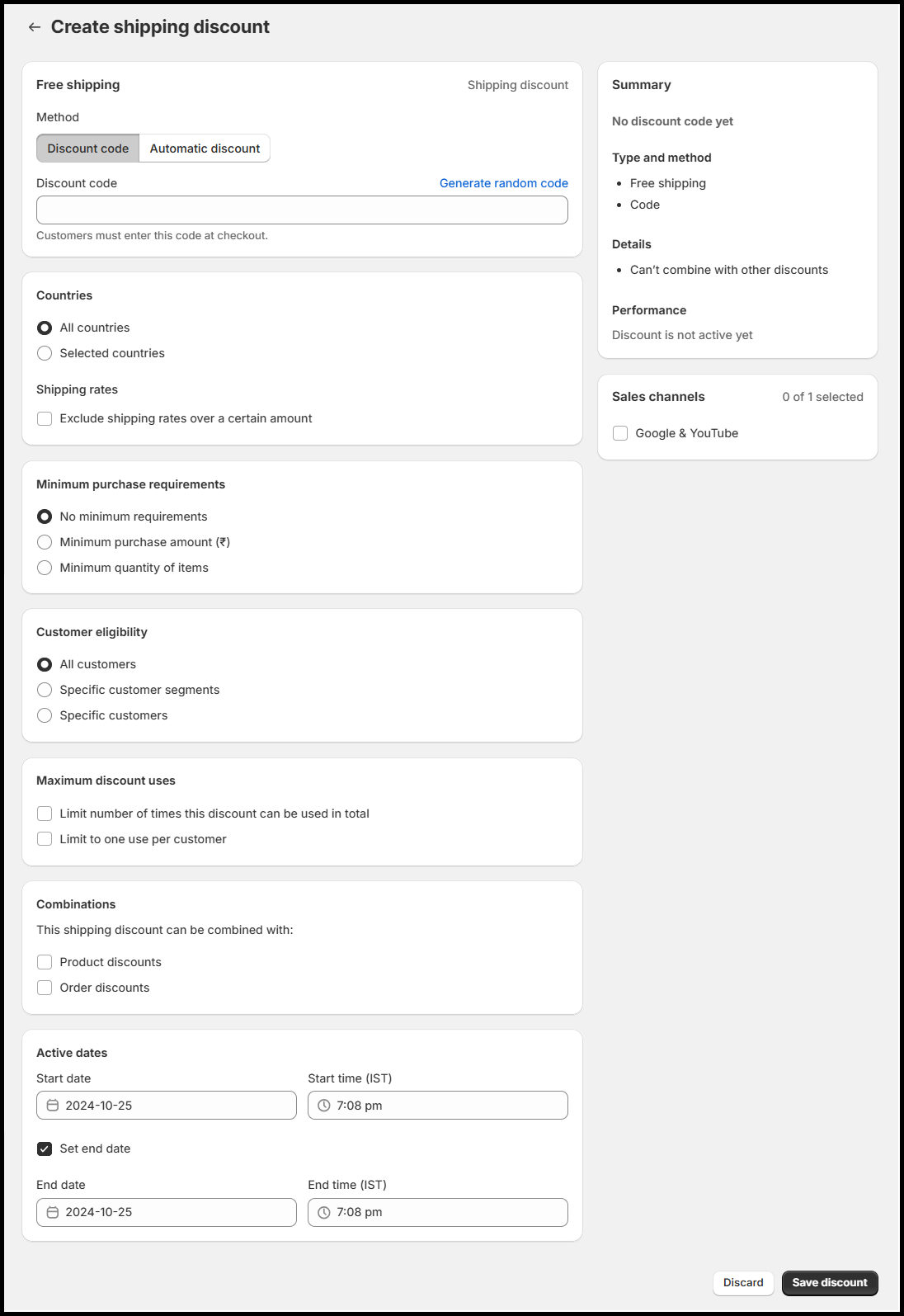Open the Start date picker field
The height and width of the screenshot is (1316, 904).
click(x=173, y=1106)
